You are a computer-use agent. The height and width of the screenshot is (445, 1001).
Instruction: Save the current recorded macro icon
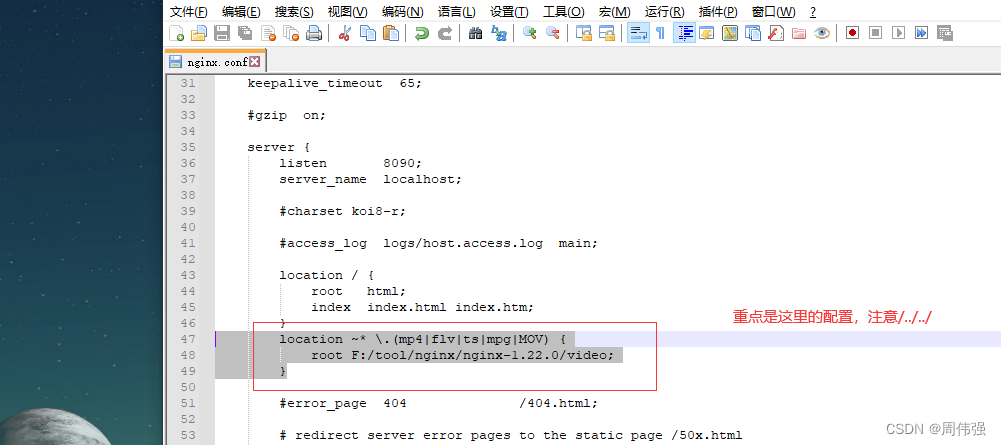pyautogui.click(x=944, y=33)
